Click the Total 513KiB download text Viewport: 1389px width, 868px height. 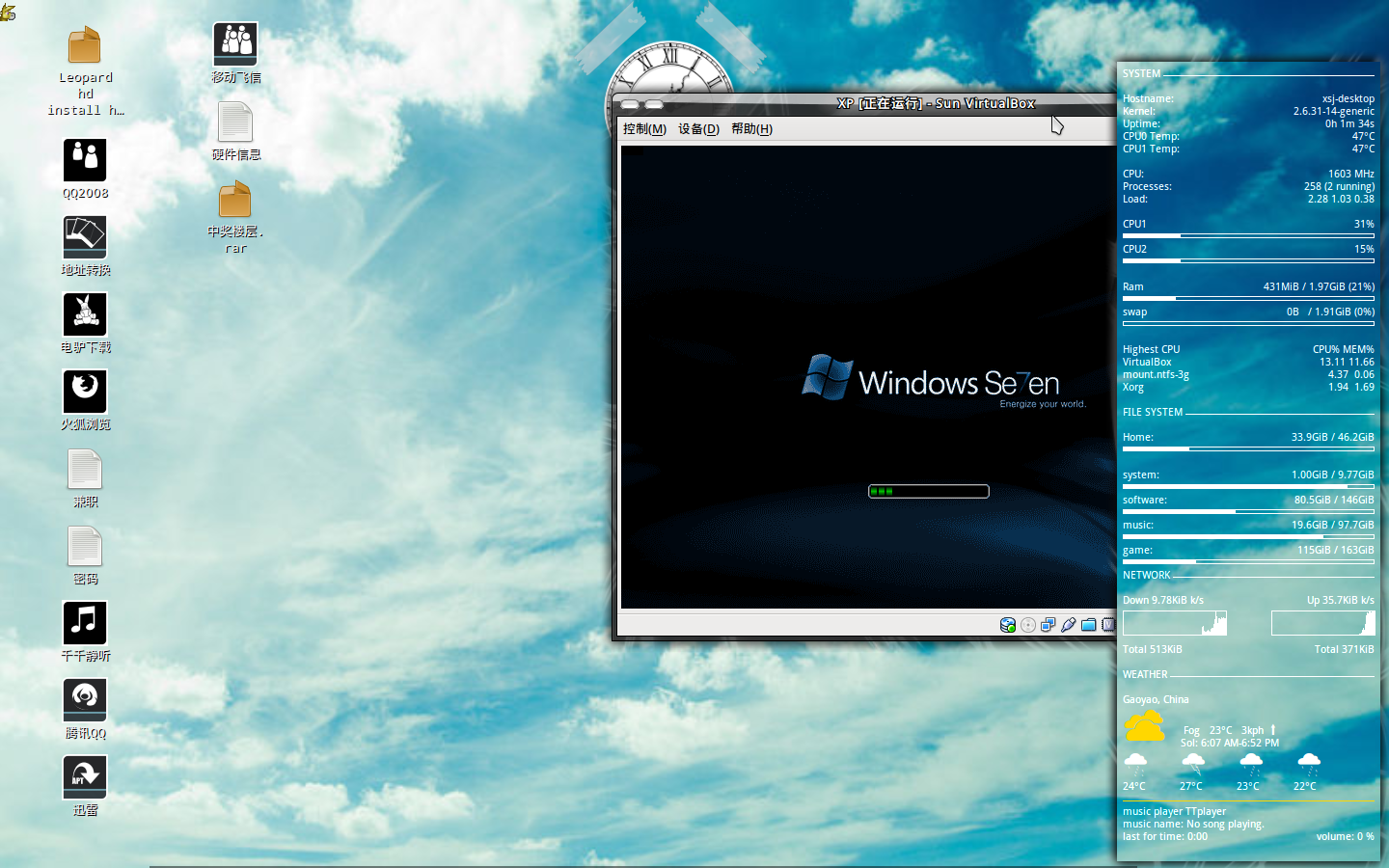[1153, 649]
